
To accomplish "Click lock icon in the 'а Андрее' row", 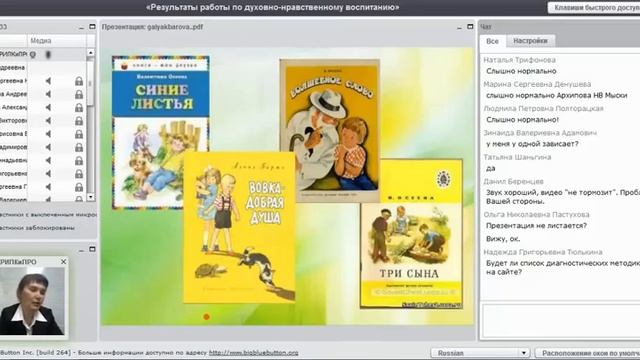I will (x=79, y=94).
